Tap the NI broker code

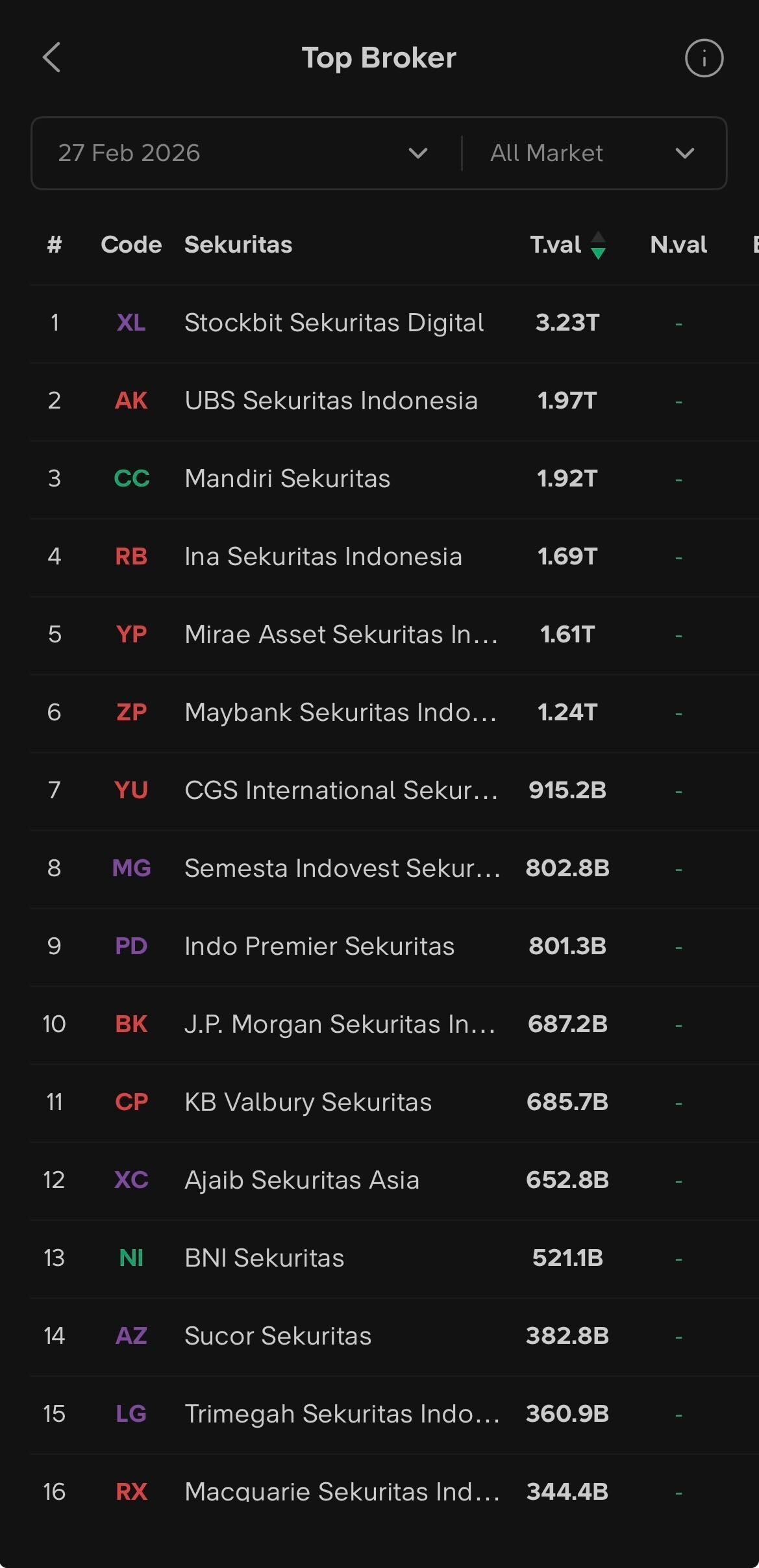coord(131,1258)
